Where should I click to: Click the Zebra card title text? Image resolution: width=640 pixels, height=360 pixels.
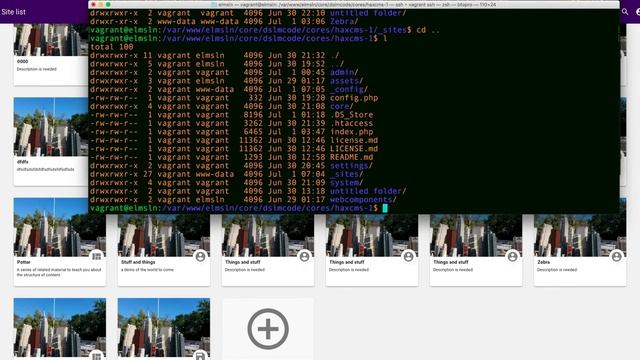pyautogui.click(x=543, y=262)
